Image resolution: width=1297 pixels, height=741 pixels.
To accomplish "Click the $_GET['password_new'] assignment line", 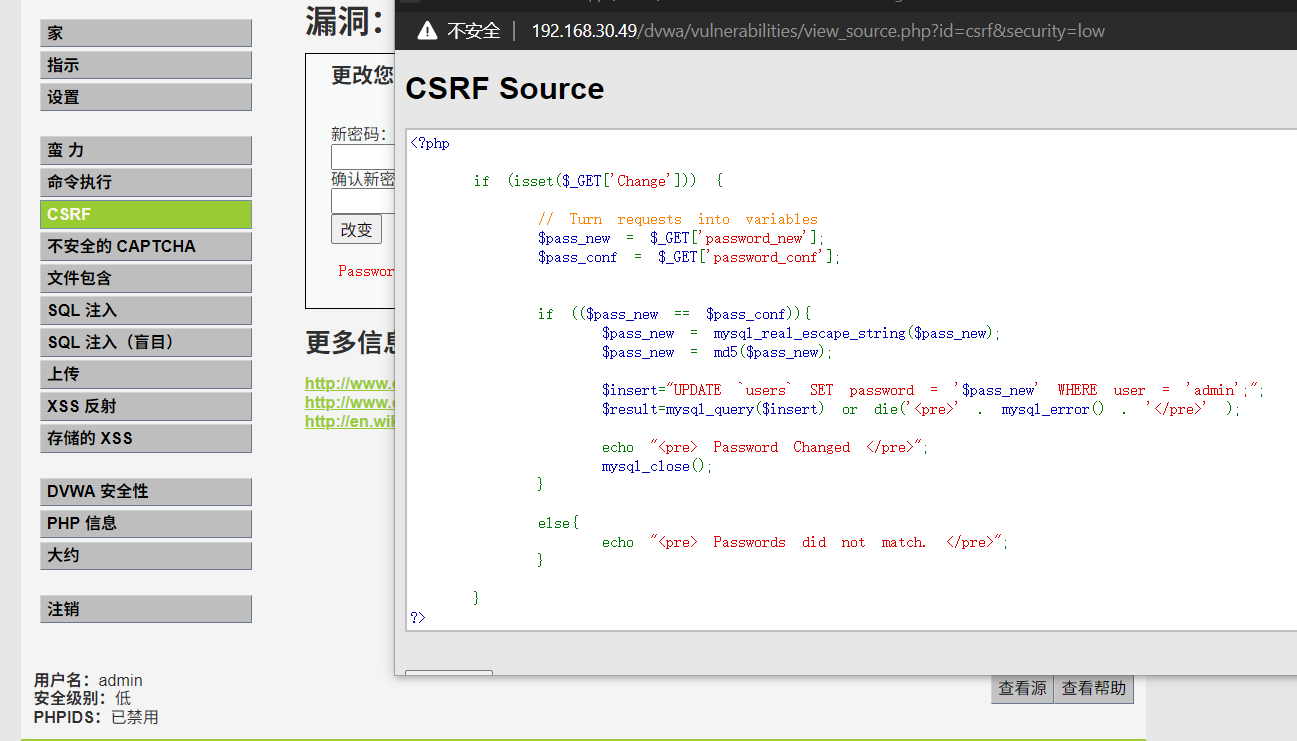I will tap(681, 238).
